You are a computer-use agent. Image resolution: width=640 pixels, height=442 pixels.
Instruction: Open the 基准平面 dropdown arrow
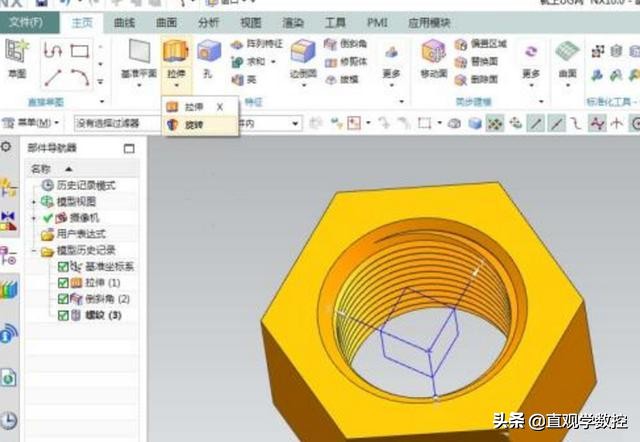tap(139, 85)
